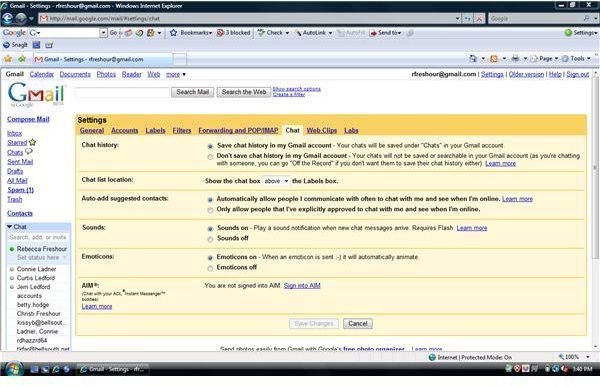
Task: Click the SnagIt toolbar icon
Action: (x=6, y=45)
